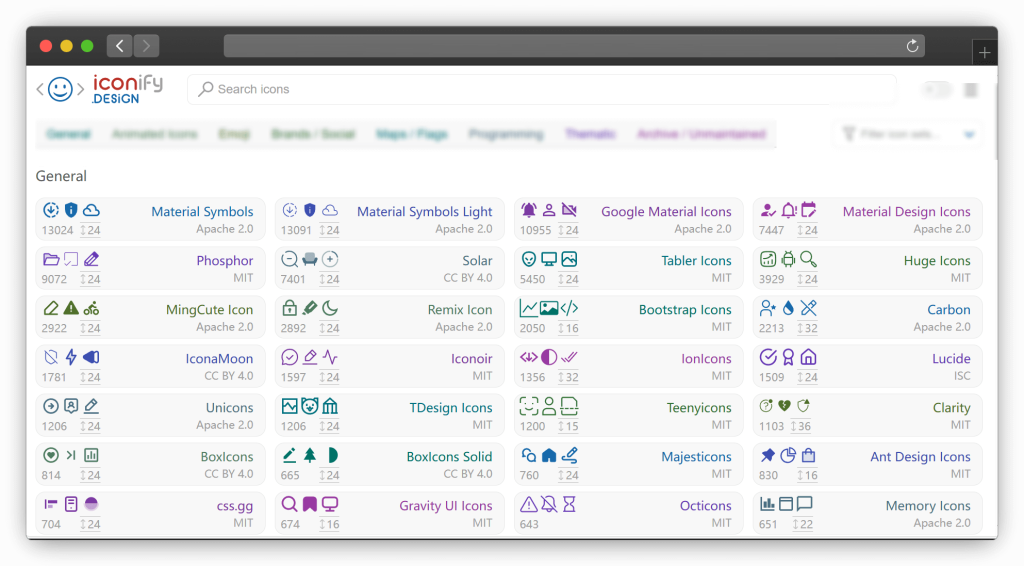1024x566 pixels.
Task: Click the Search icons input field
Action: pyautogui.click(x=540, y=89)
